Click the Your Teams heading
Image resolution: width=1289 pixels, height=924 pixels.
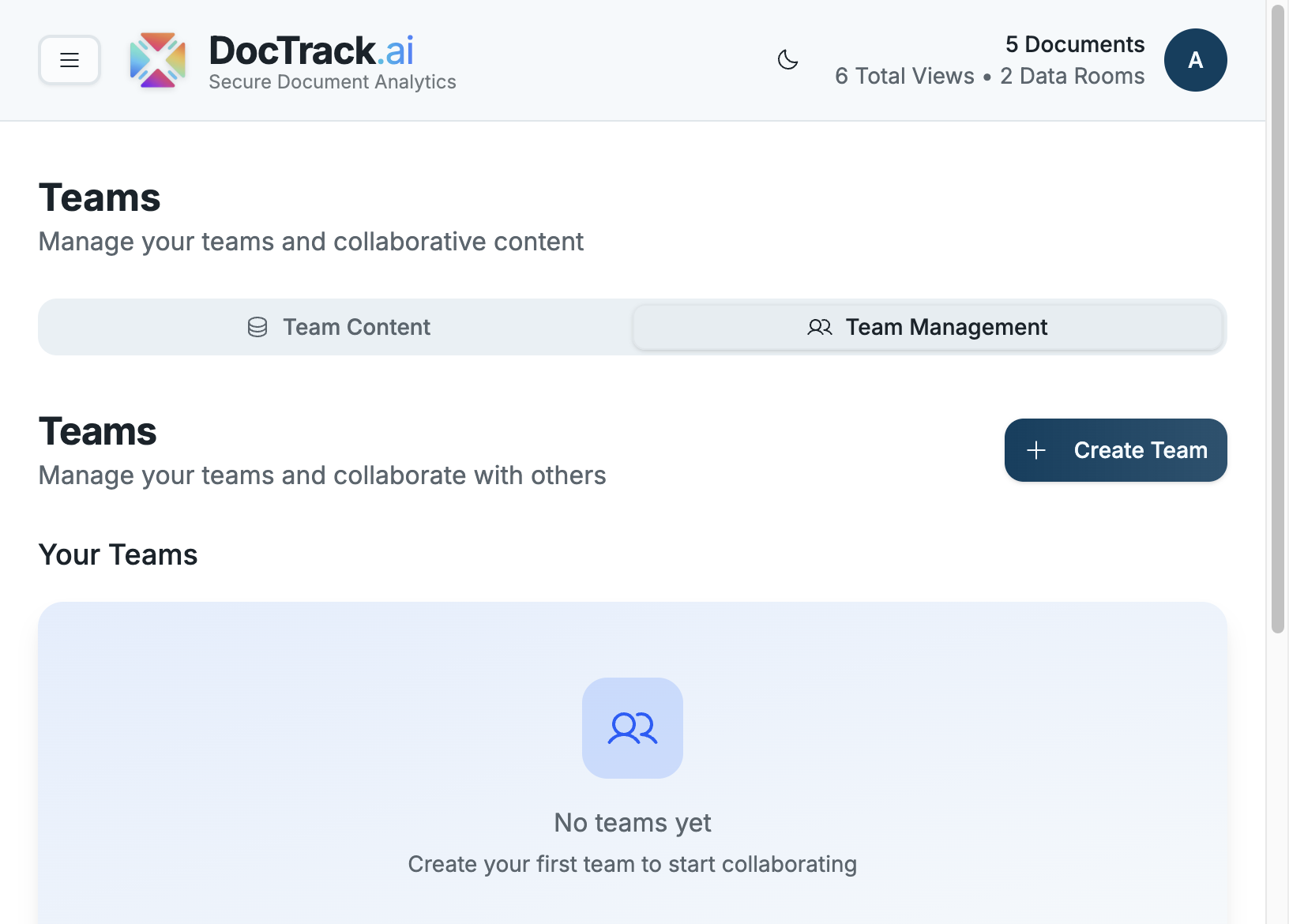tap(118, 554)
